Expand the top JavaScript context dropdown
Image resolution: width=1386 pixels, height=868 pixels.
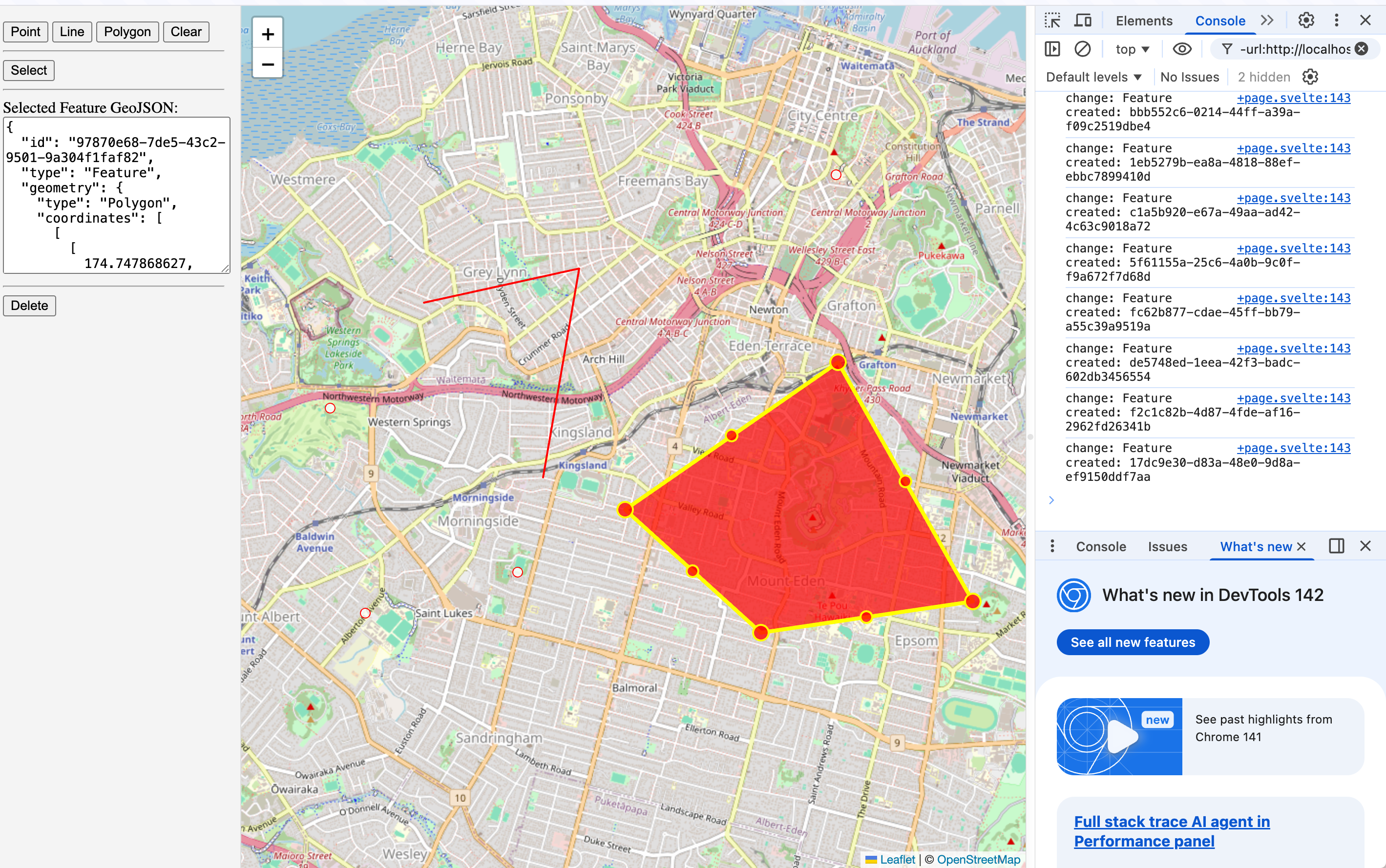click(x=1132, y=49)
